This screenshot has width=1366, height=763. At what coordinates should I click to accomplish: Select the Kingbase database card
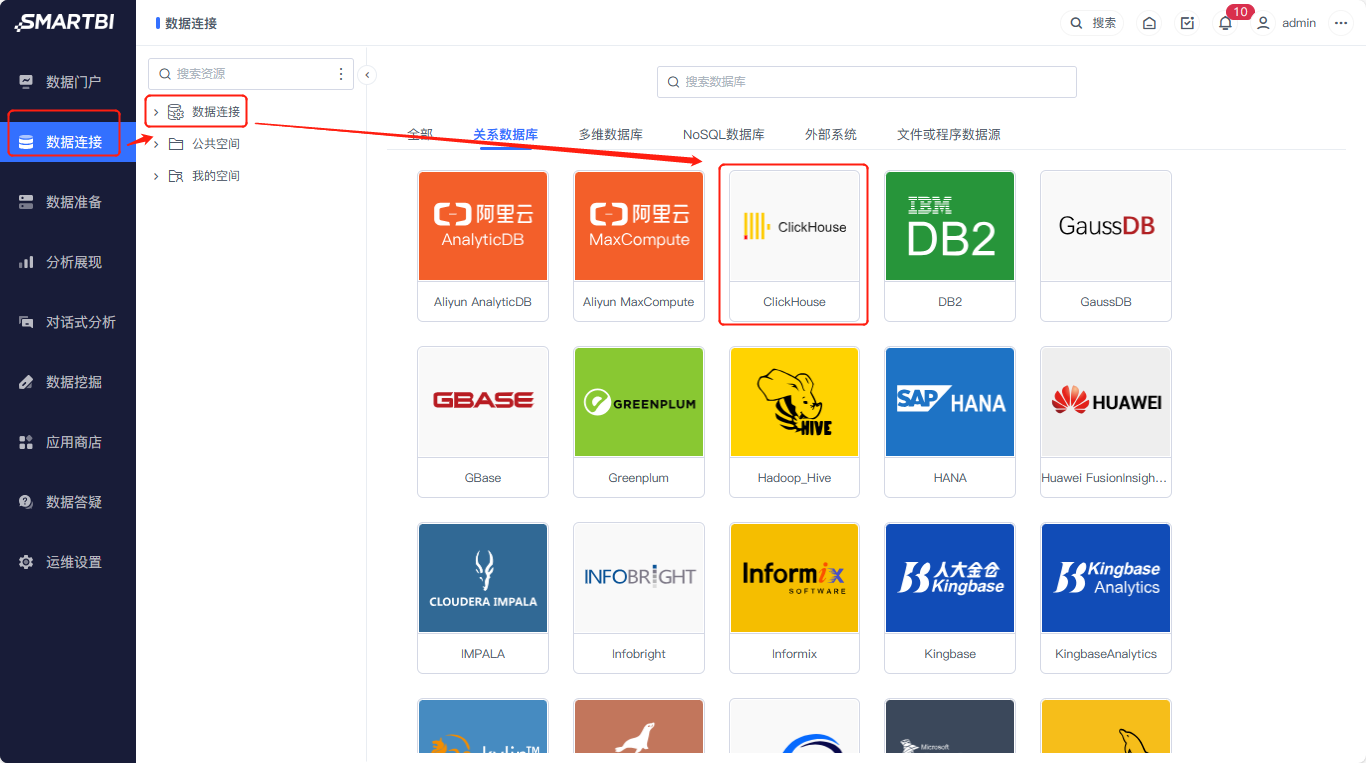tap(950, 598)
